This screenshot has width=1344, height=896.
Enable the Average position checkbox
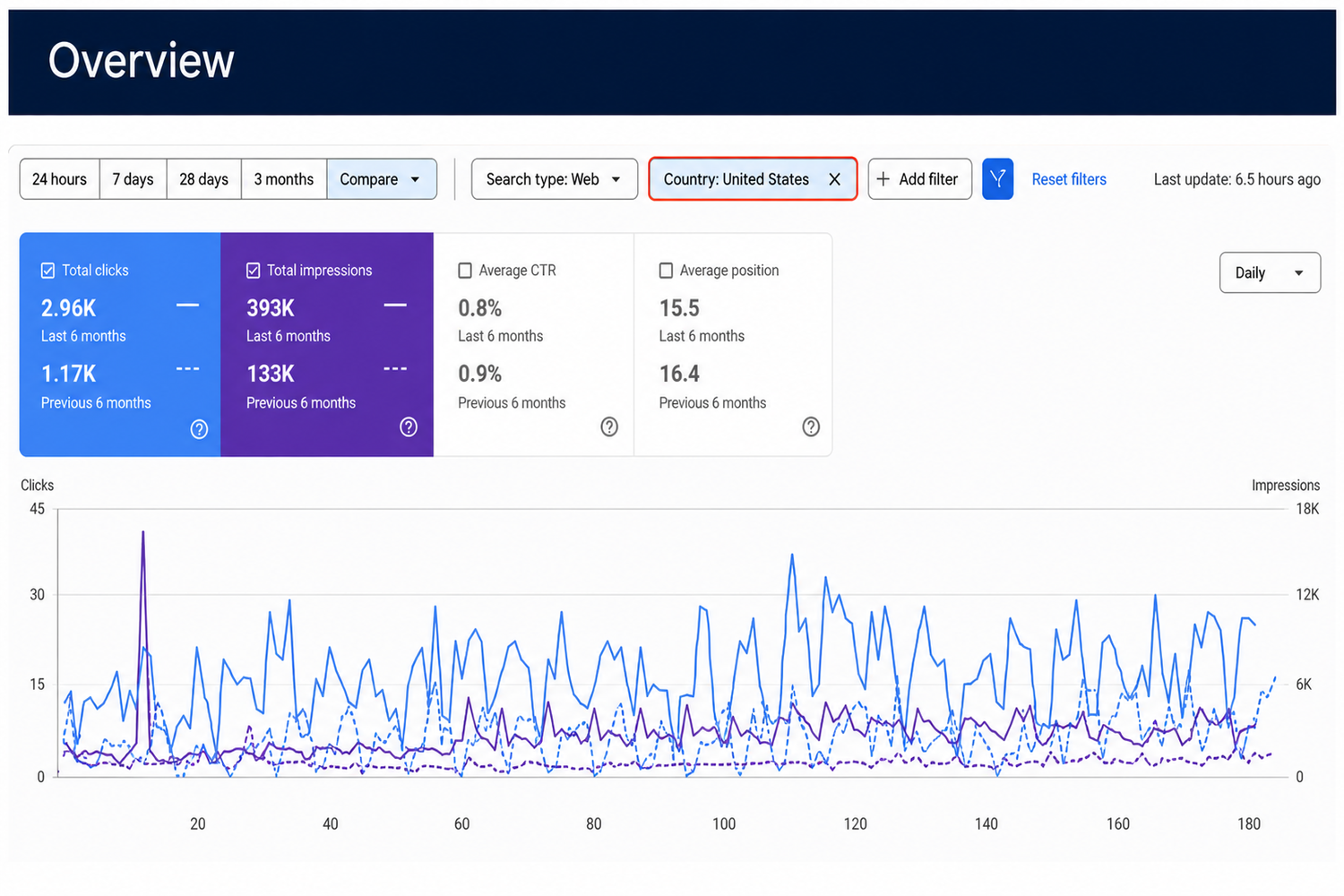coord(666,271)
